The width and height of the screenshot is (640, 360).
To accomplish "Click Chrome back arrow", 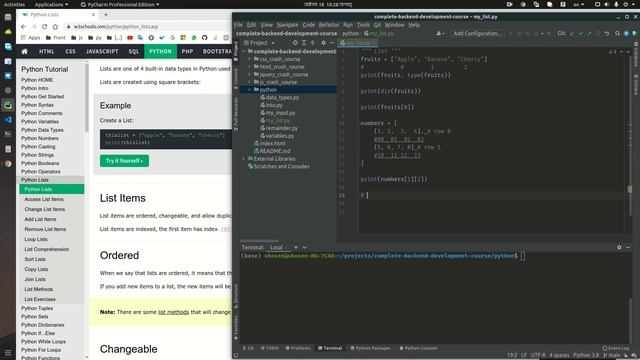I will [23, 27].
